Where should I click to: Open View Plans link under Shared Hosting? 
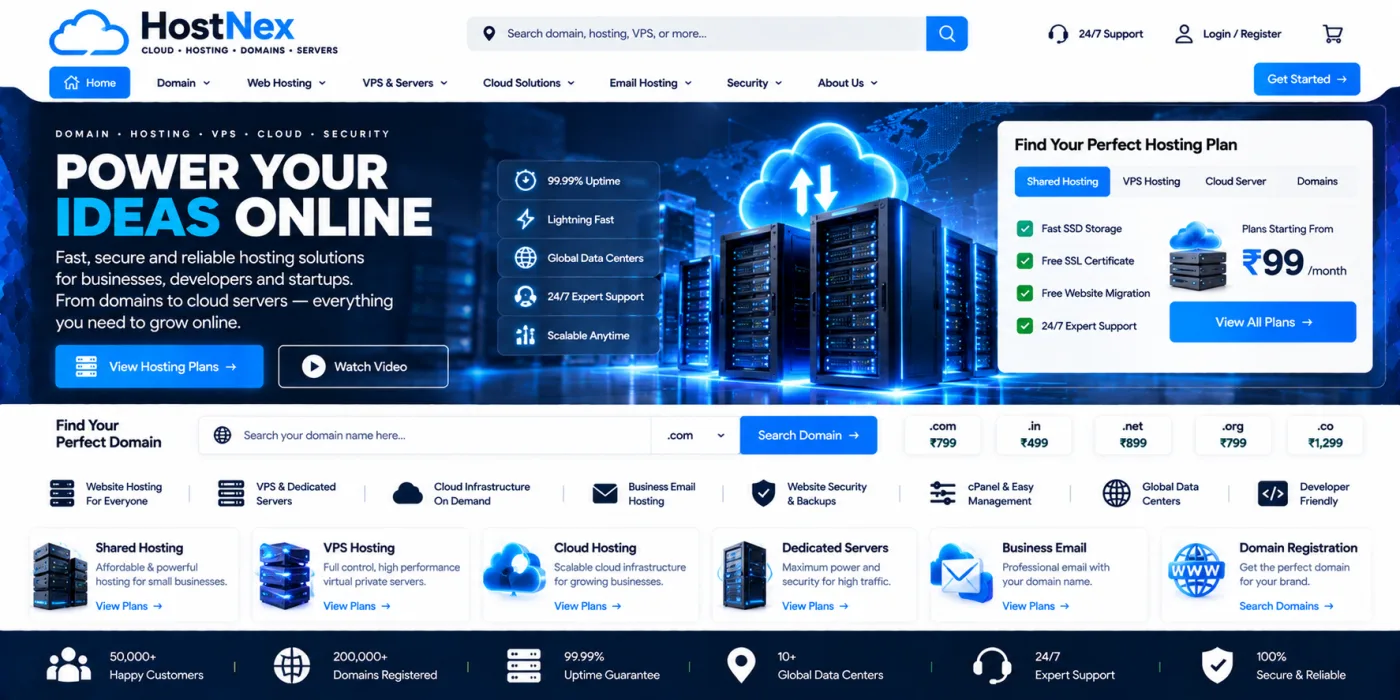[129, 606]
